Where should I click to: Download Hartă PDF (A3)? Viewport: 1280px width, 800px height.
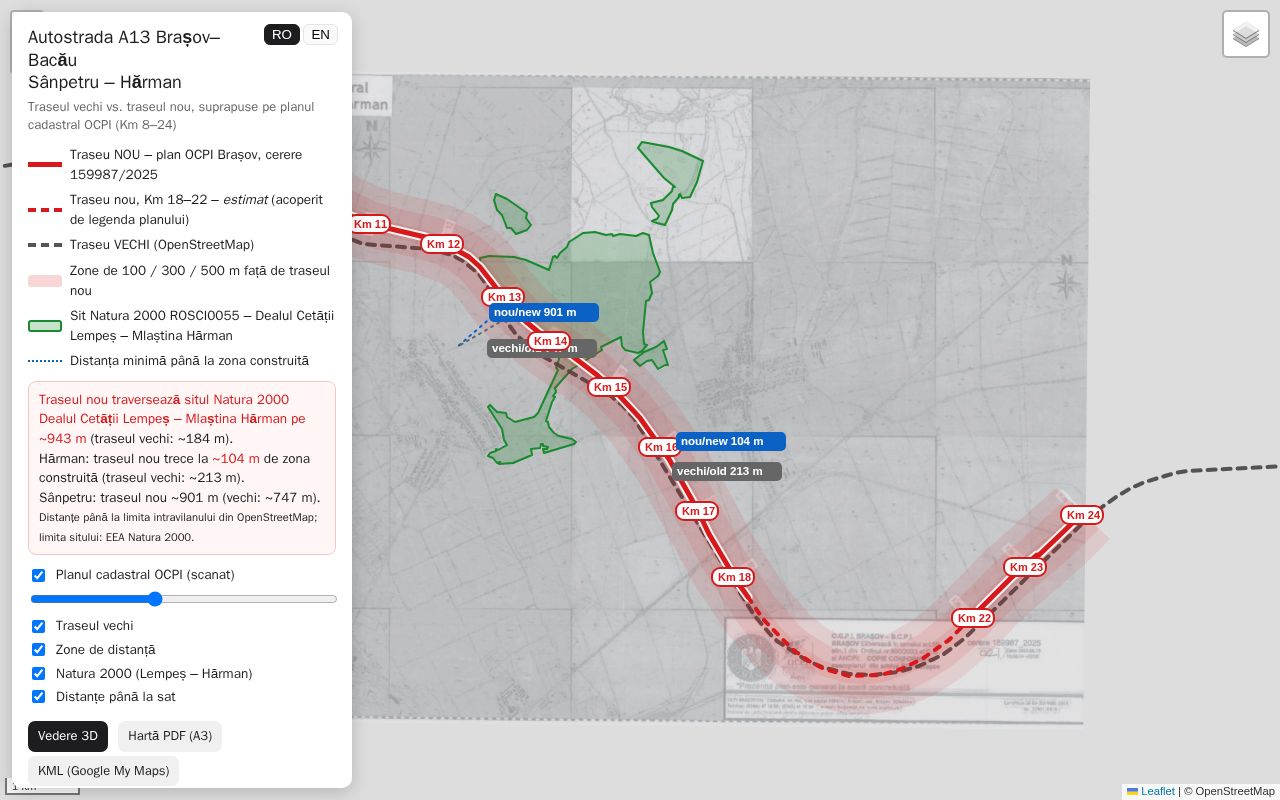(x=170, y=736)
